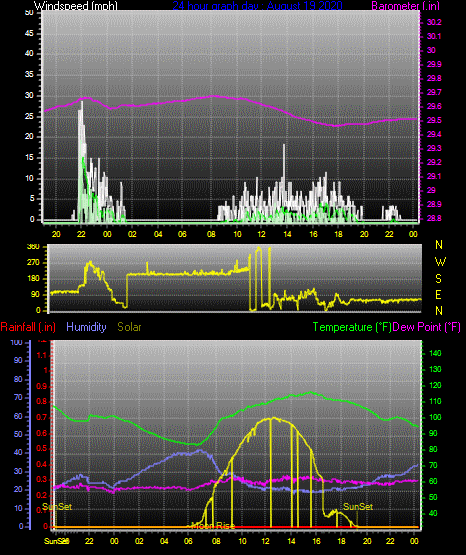Click the "130" temperature axis value
Viewport: 466px width, 555px height.
(435, 369)
